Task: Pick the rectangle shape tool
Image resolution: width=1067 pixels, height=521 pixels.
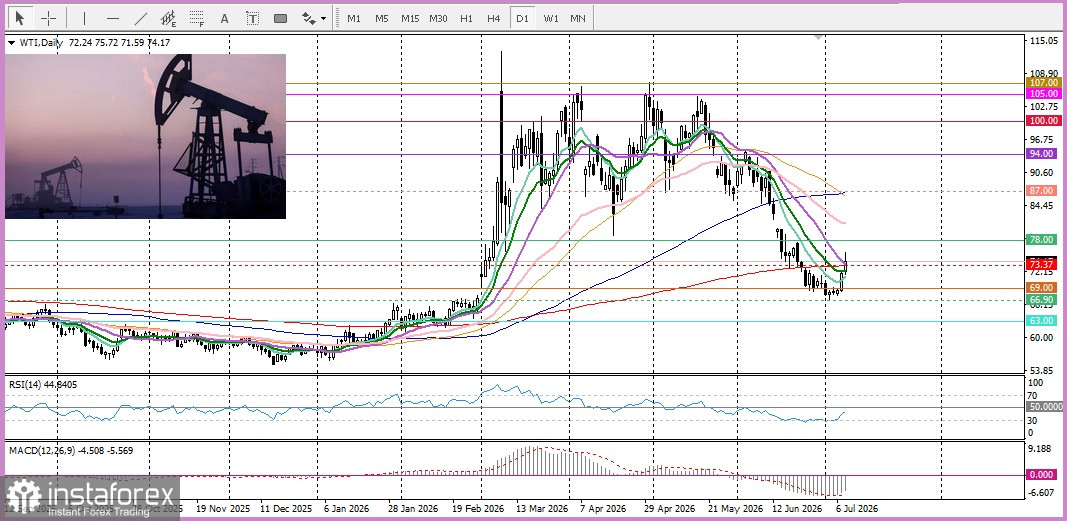Action: (x=280, y=18)
